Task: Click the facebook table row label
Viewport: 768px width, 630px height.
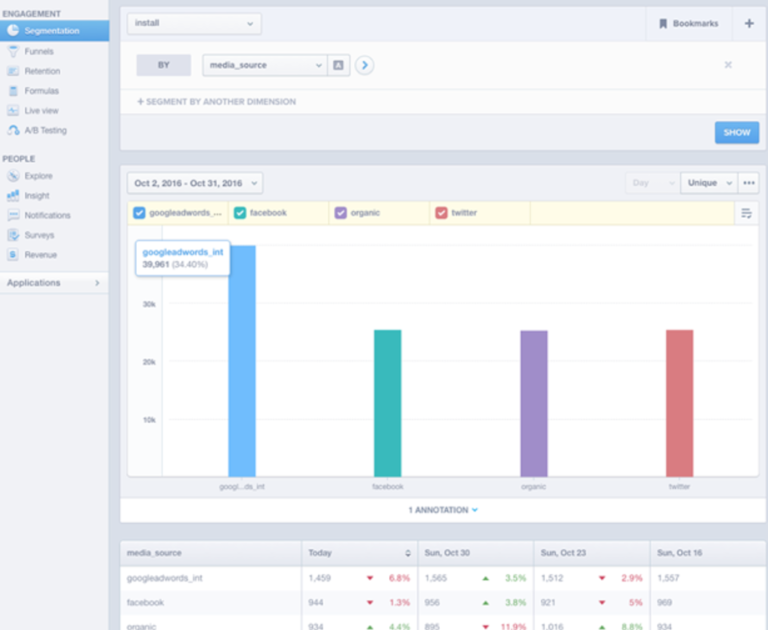Action: coord(145,603)
